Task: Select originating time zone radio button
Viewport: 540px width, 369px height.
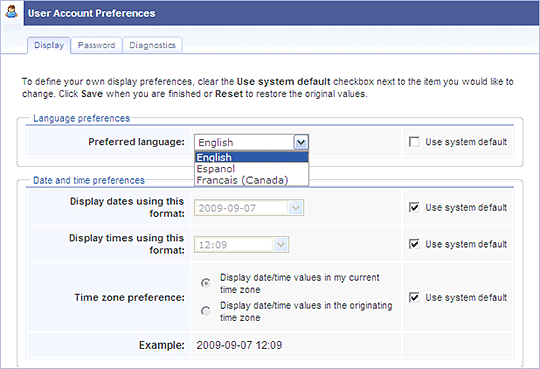Action: 206,311
